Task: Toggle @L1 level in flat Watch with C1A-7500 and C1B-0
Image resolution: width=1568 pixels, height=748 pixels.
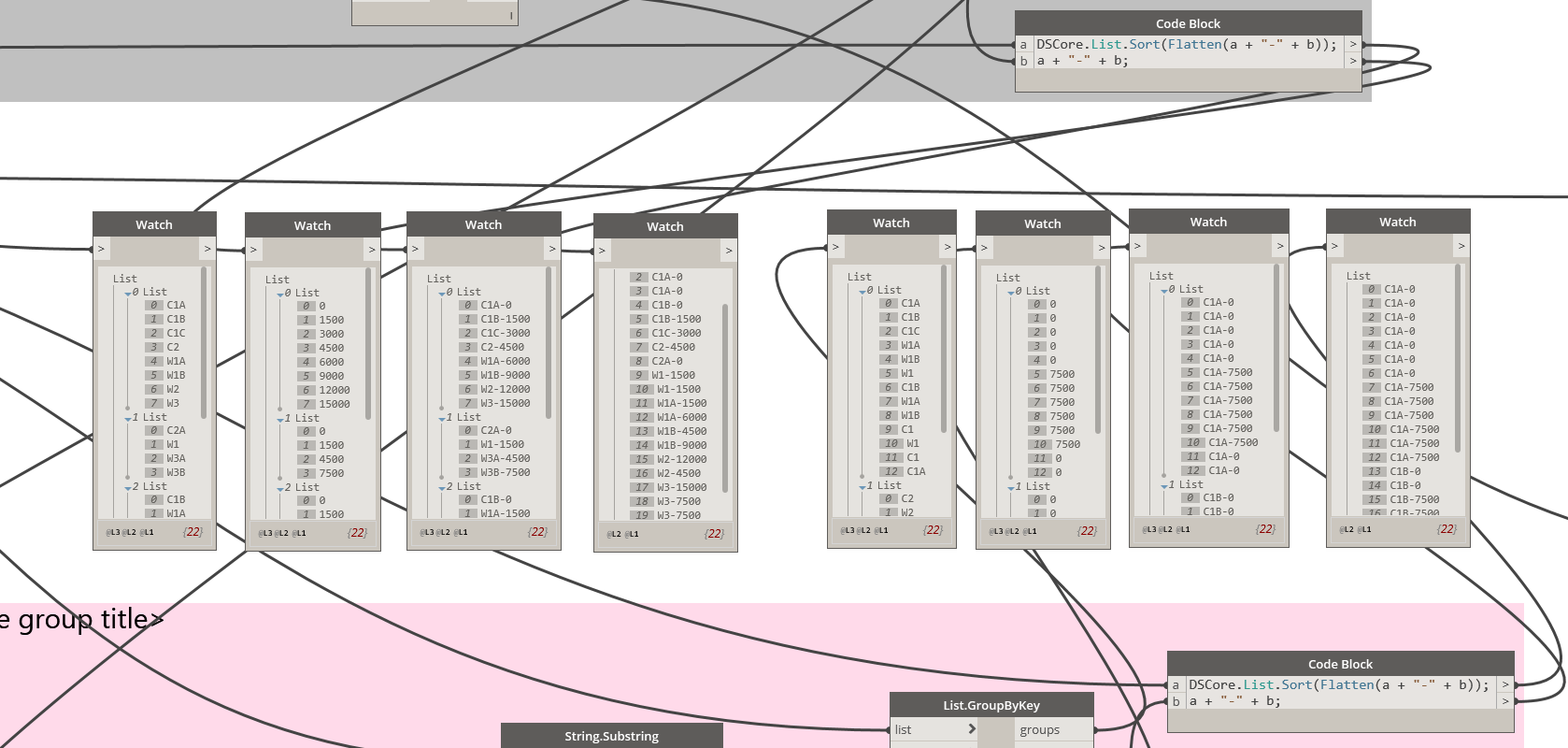Action: (1364, 529)
